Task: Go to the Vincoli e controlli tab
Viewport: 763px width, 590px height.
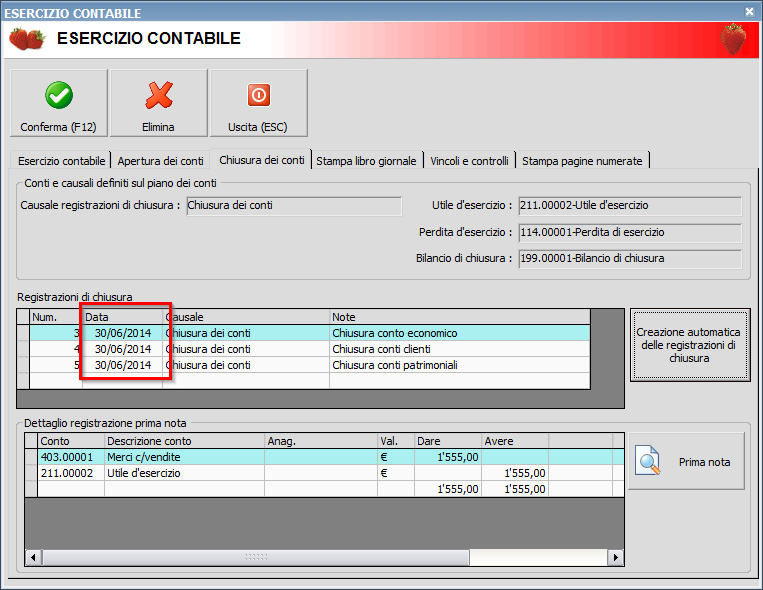Action: pos(469,160)
